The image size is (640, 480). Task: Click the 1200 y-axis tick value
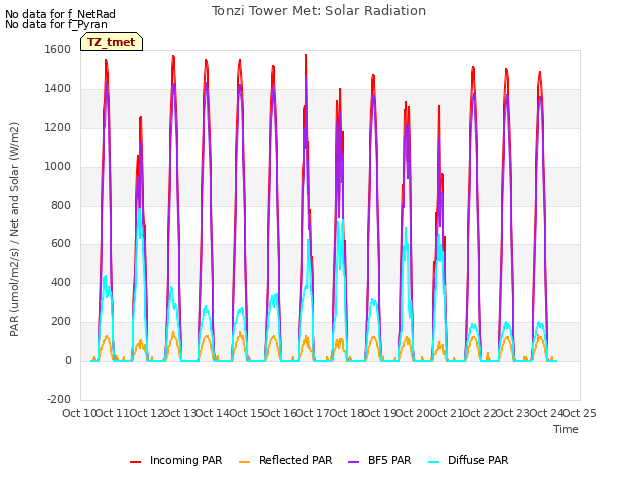coord(58,127)
